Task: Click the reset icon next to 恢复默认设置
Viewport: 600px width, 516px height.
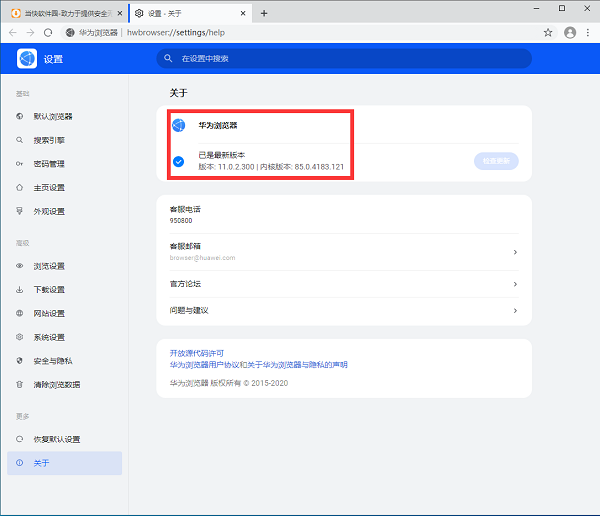Action: [x=20, y=439]
